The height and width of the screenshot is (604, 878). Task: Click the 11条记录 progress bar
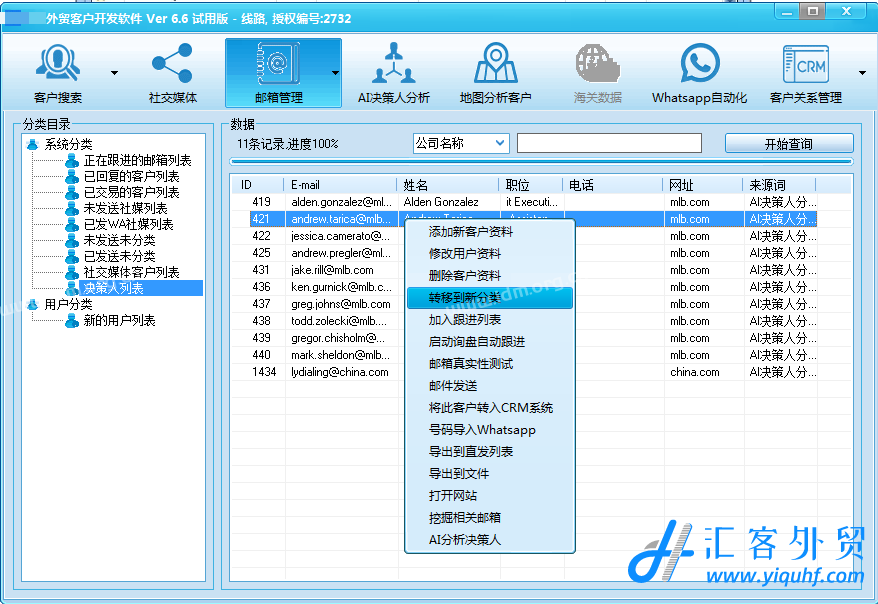pos(541,162)
